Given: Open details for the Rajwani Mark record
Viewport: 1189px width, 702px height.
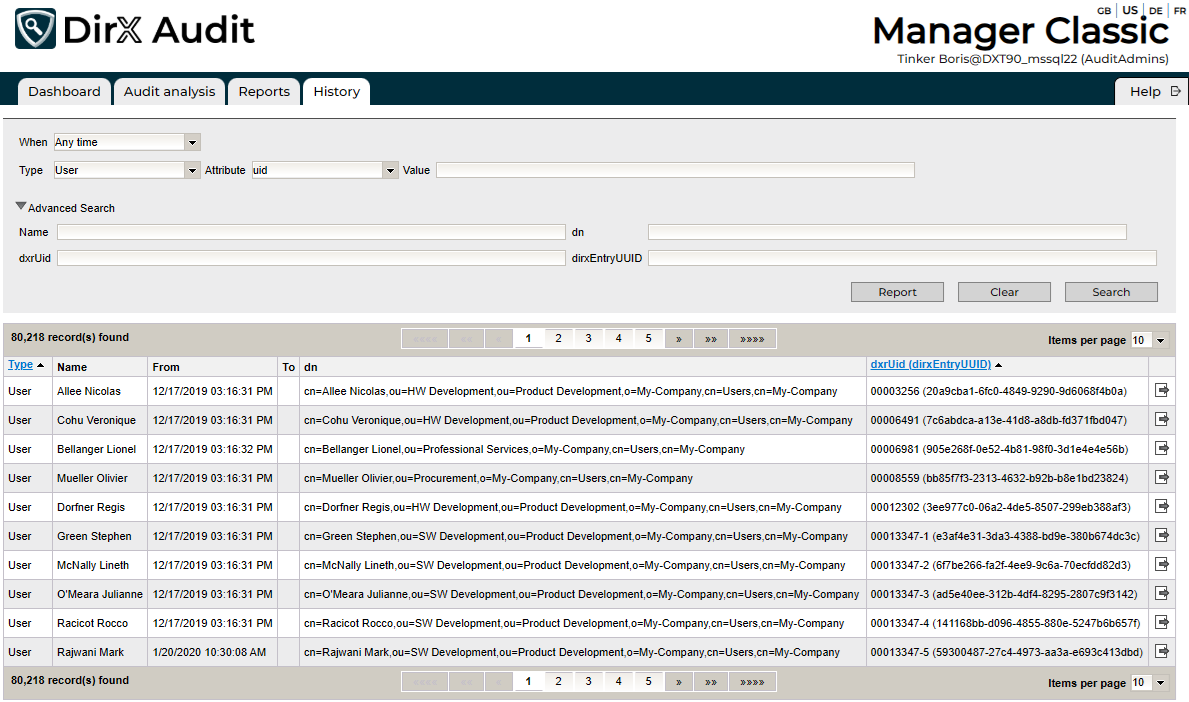Looking at the screenshot, I should point(1161,651).
